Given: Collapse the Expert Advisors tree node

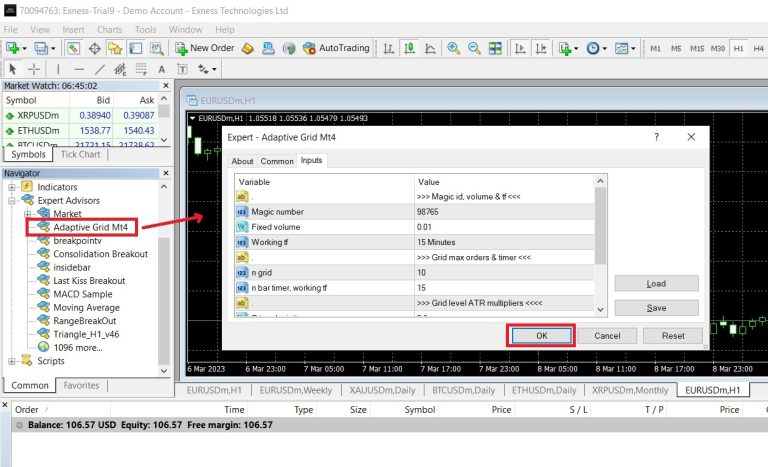Looking at the screenshot, I should pos(11,200).
